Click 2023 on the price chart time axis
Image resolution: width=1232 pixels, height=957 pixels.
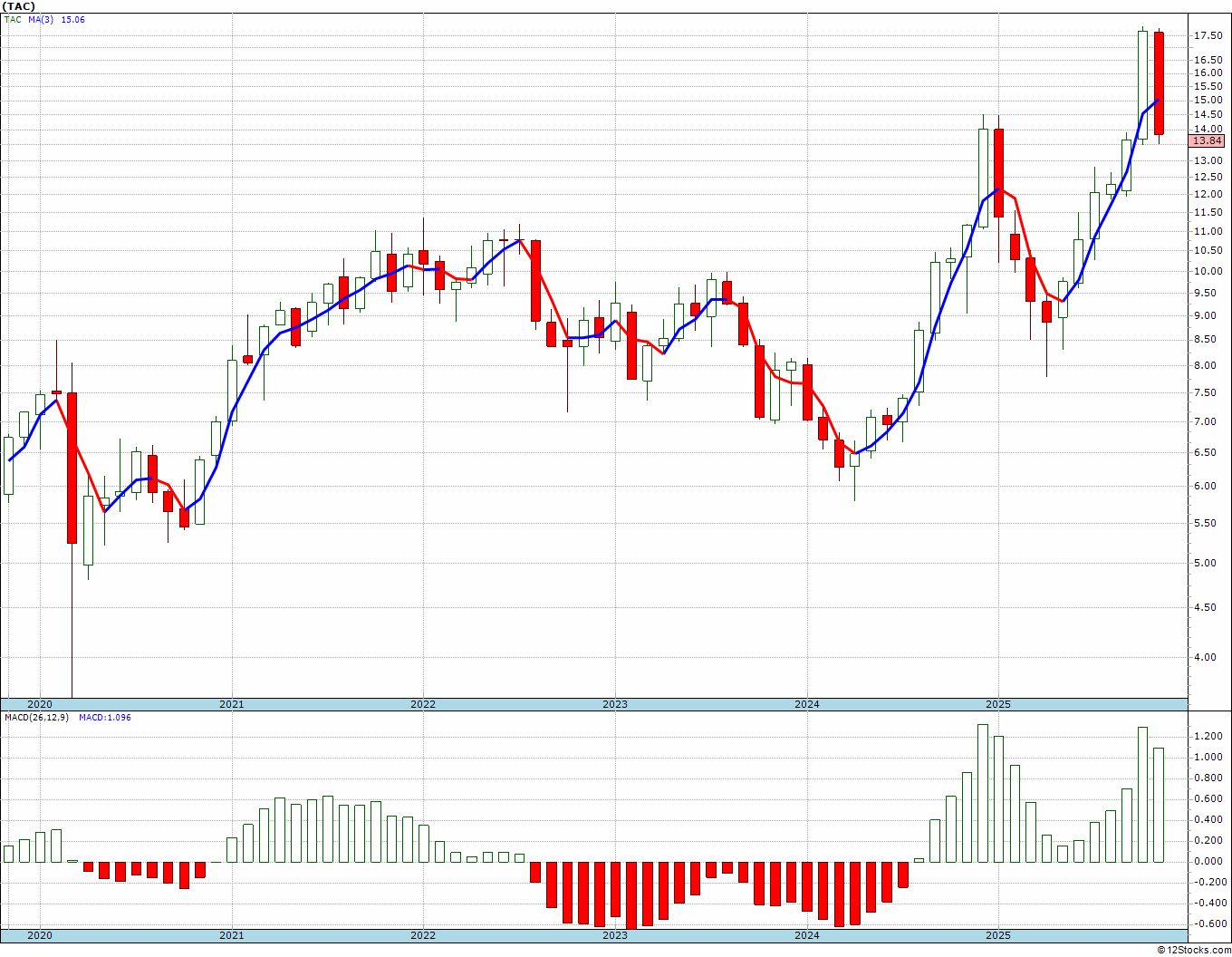(x=615, y=704)
